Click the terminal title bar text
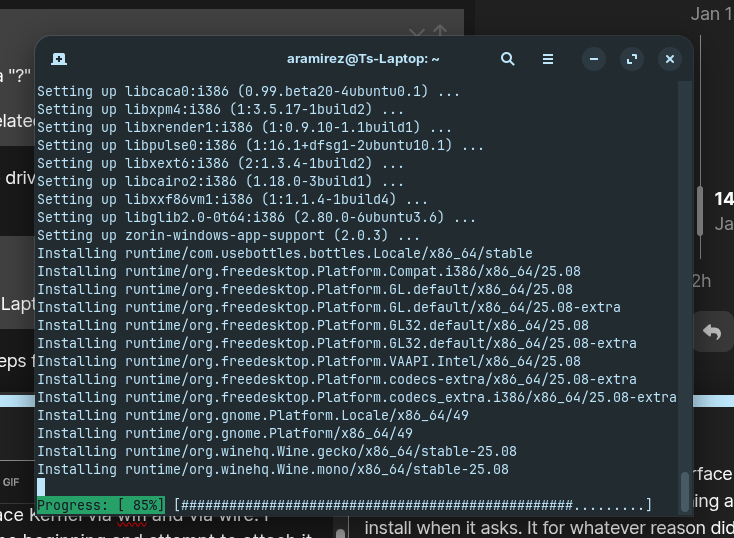The image size is (734, 538). pos(363,59)
